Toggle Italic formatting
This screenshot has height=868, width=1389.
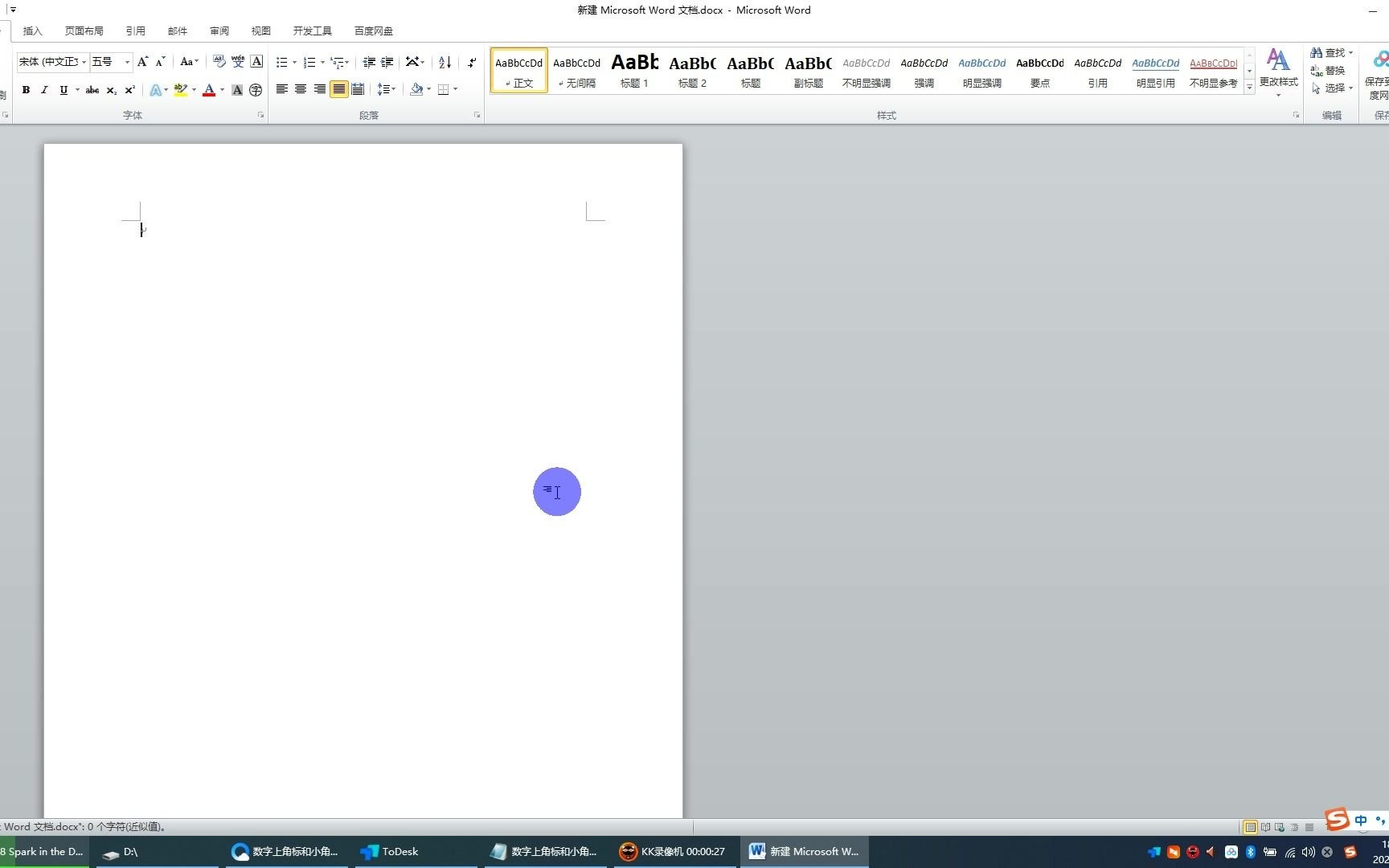pyautogui.click(x=44, y=90)
